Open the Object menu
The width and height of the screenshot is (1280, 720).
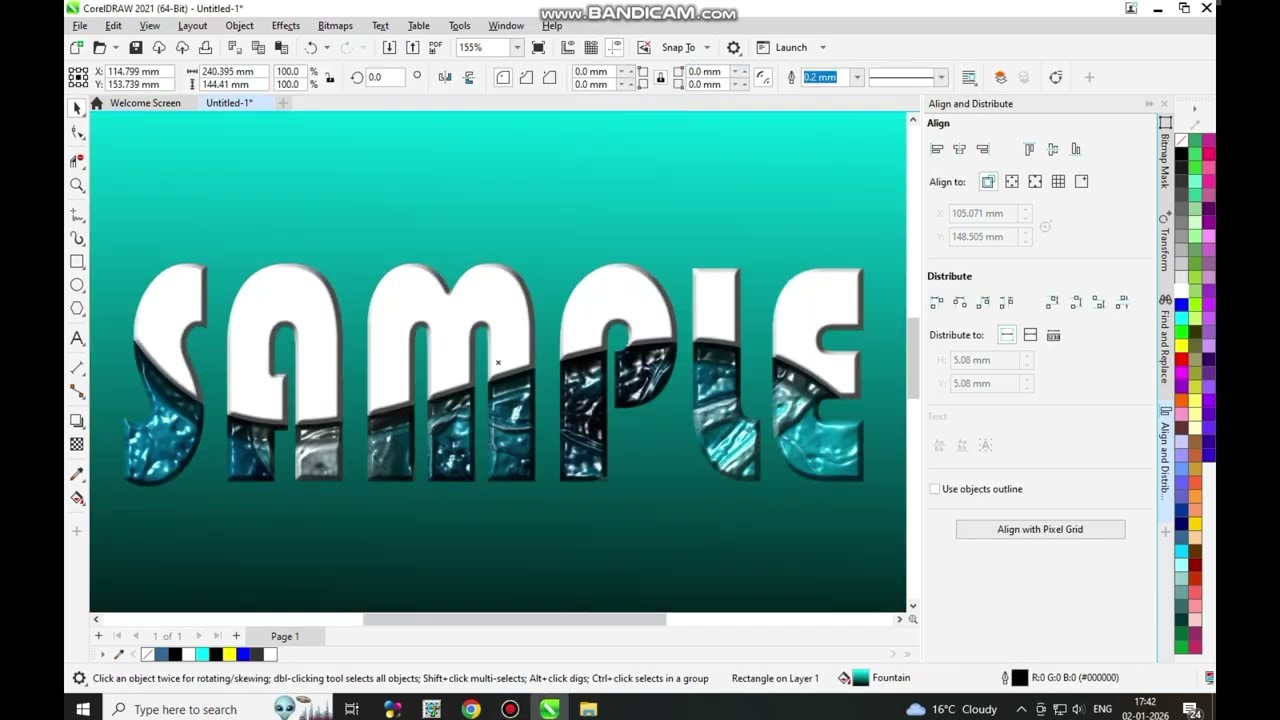239,26
